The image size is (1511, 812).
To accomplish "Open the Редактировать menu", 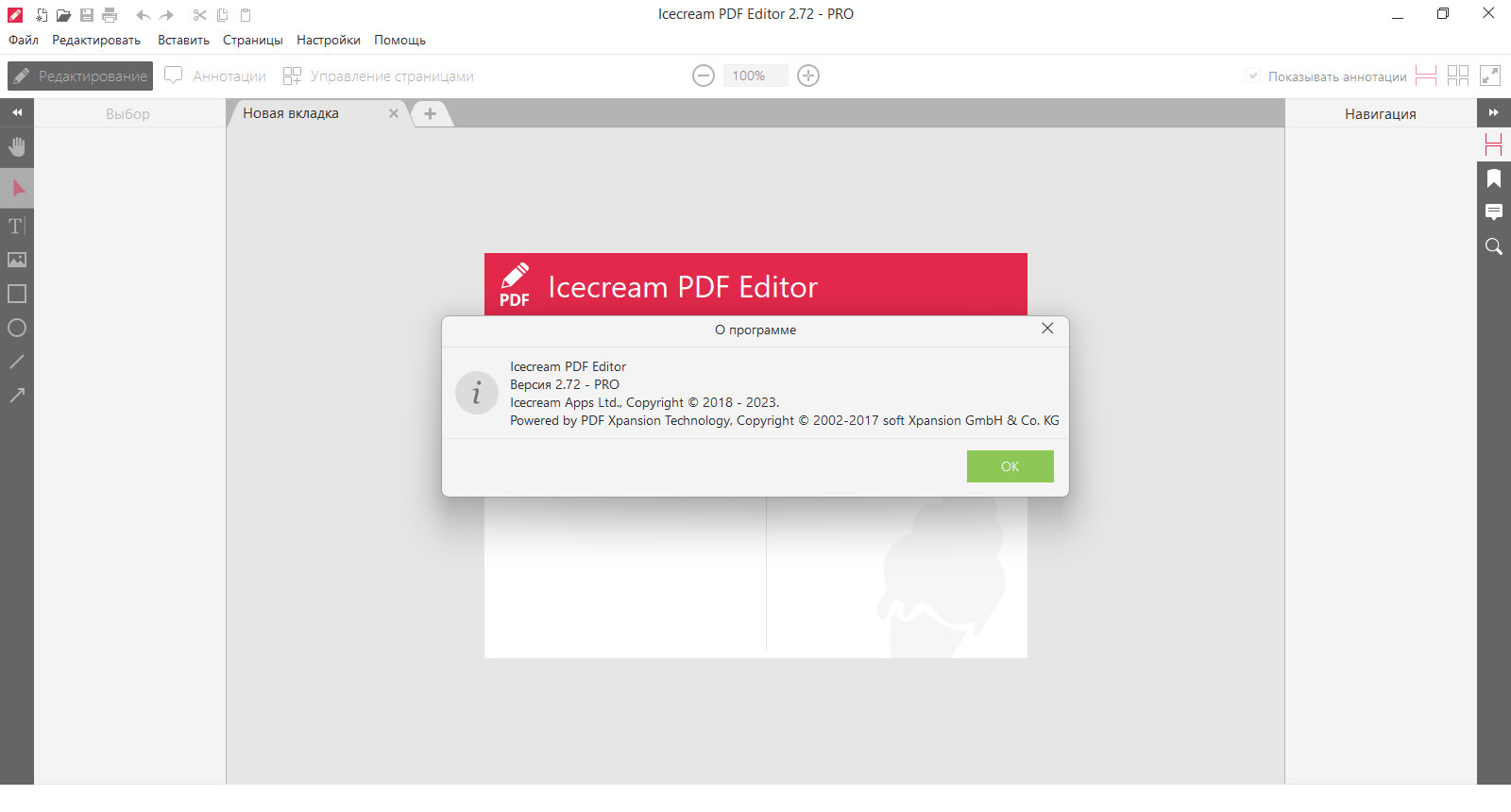I will (x=96, y=40).
